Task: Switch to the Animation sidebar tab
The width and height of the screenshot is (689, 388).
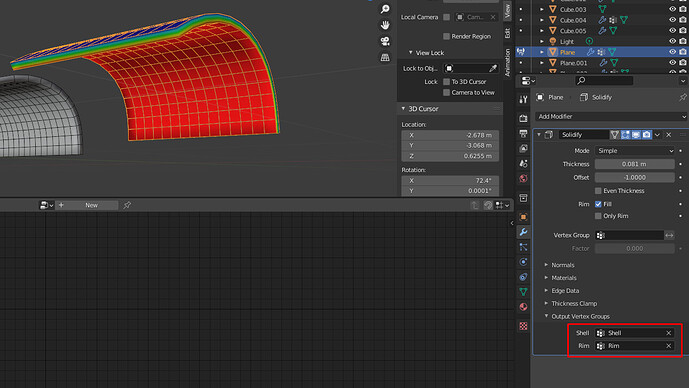Action: 508,62
